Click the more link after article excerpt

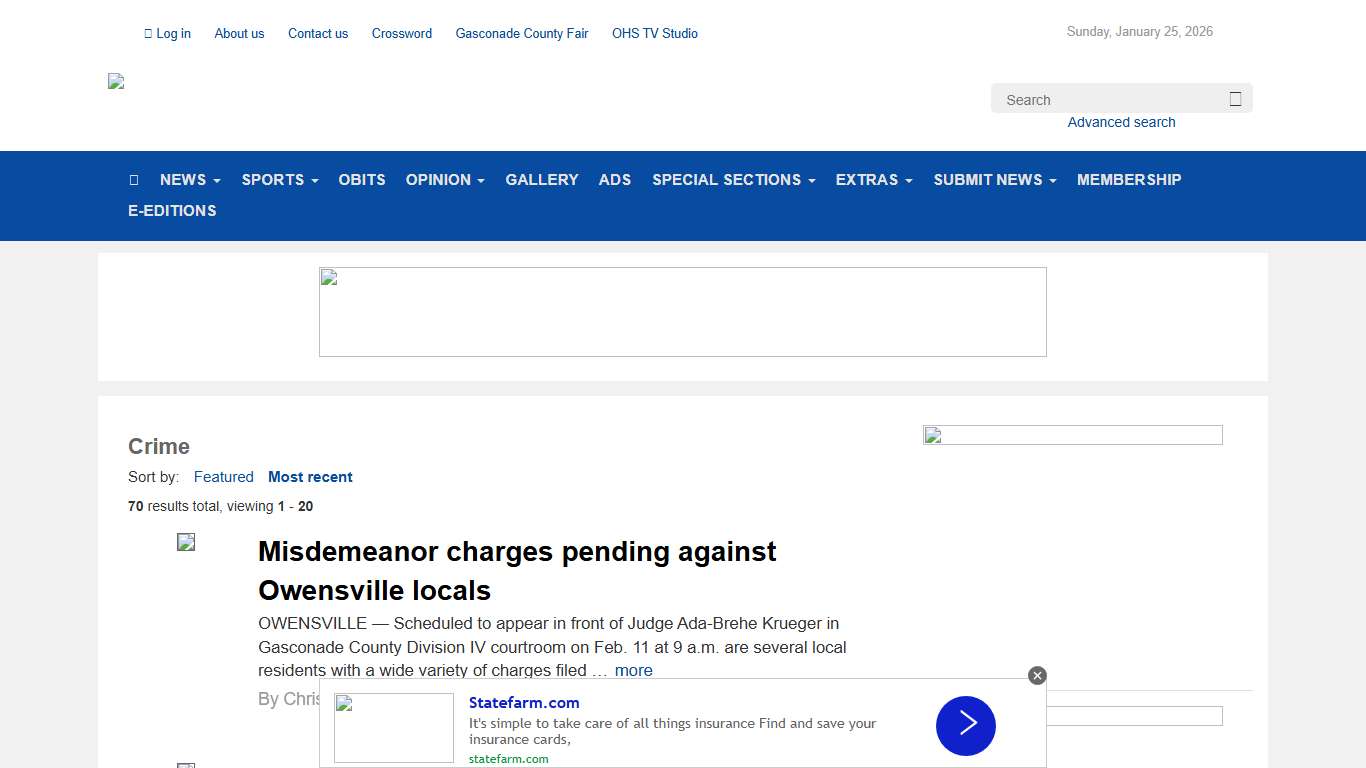click(633, 671)
